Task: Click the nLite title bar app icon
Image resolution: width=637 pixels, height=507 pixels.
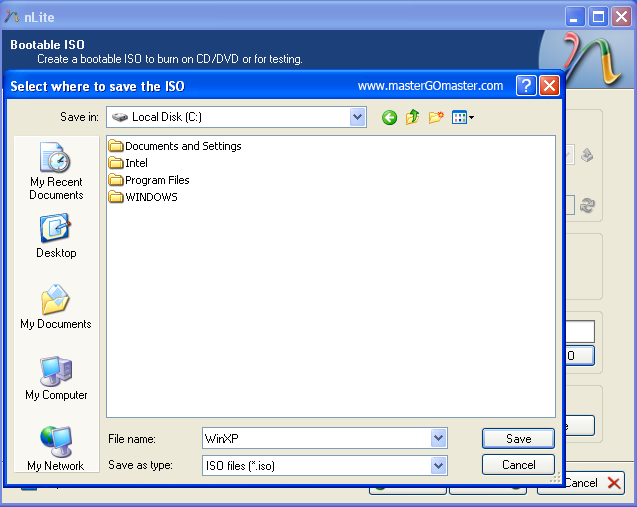Action: (11, 17)
